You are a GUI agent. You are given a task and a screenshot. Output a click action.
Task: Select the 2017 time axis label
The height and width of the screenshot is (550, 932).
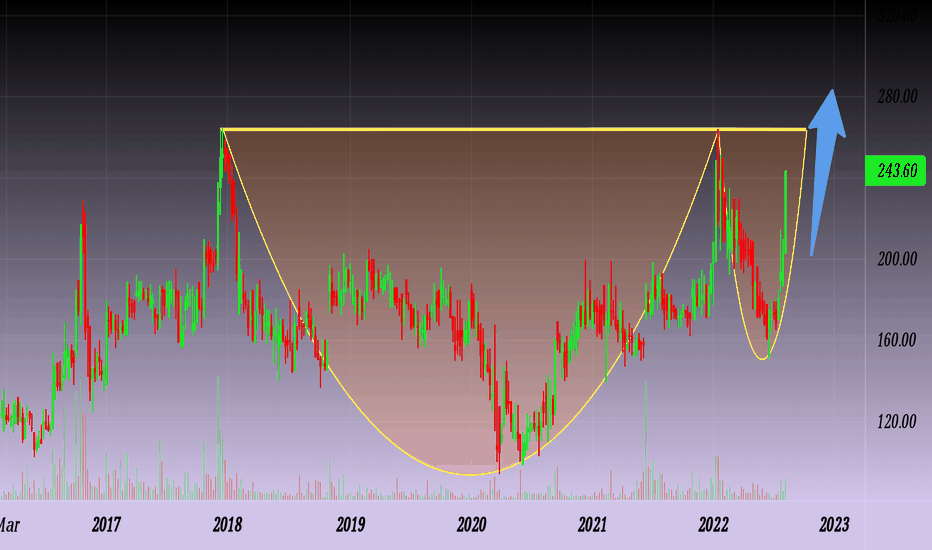(106, 524)
